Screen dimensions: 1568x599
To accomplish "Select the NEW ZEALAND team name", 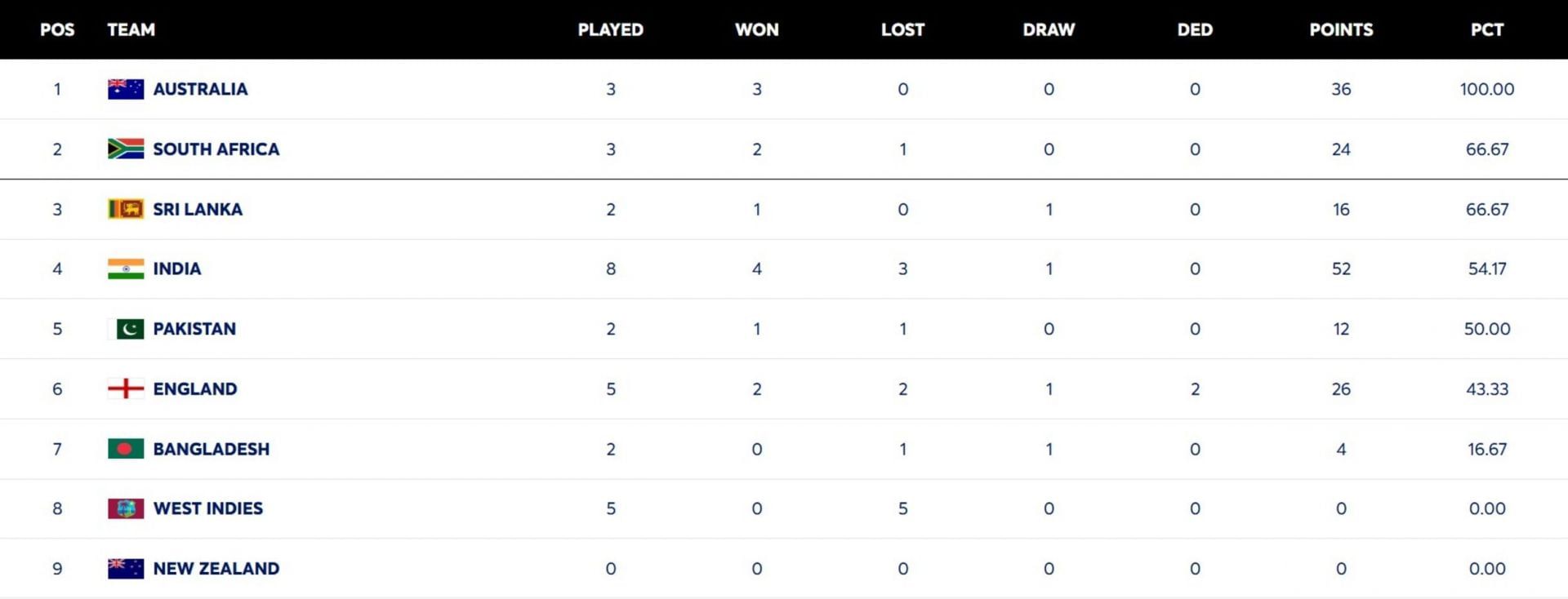I will point(216,569).
